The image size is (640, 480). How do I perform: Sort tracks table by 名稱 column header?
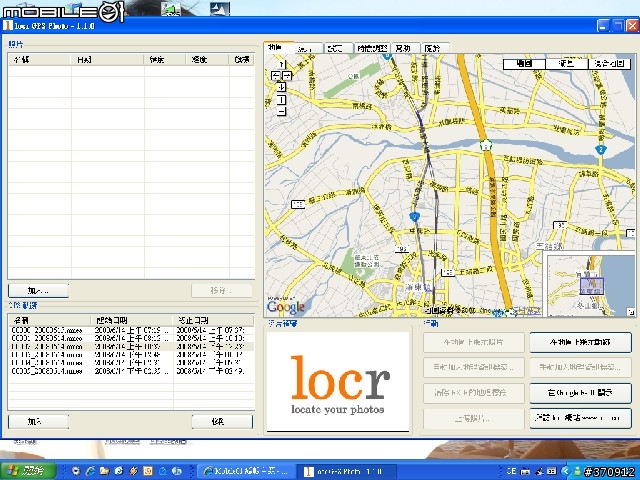49,320
